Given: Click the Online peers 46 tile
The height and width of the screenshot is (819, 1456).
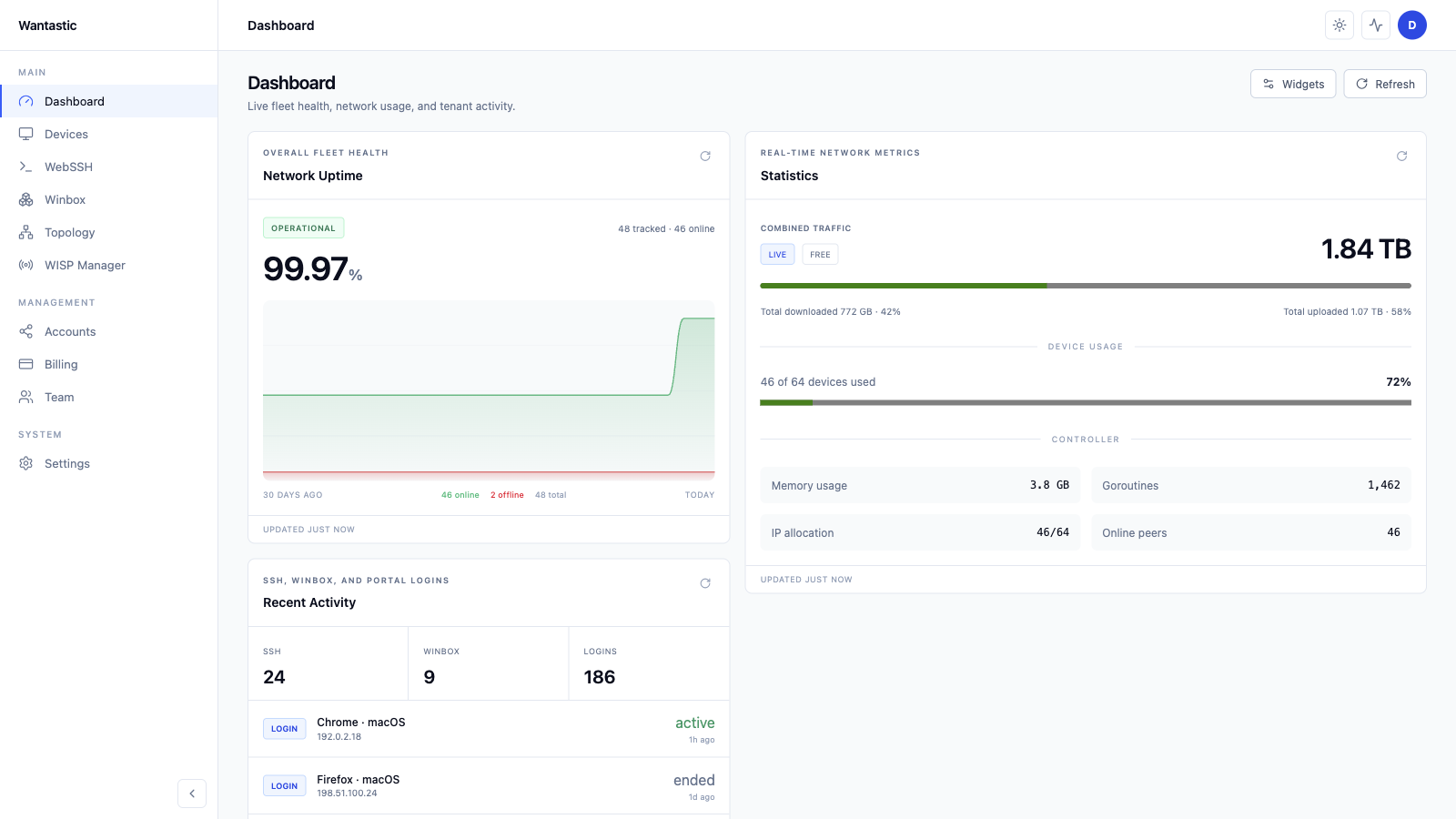Looking at the screenshot, I should point(1251,532).
